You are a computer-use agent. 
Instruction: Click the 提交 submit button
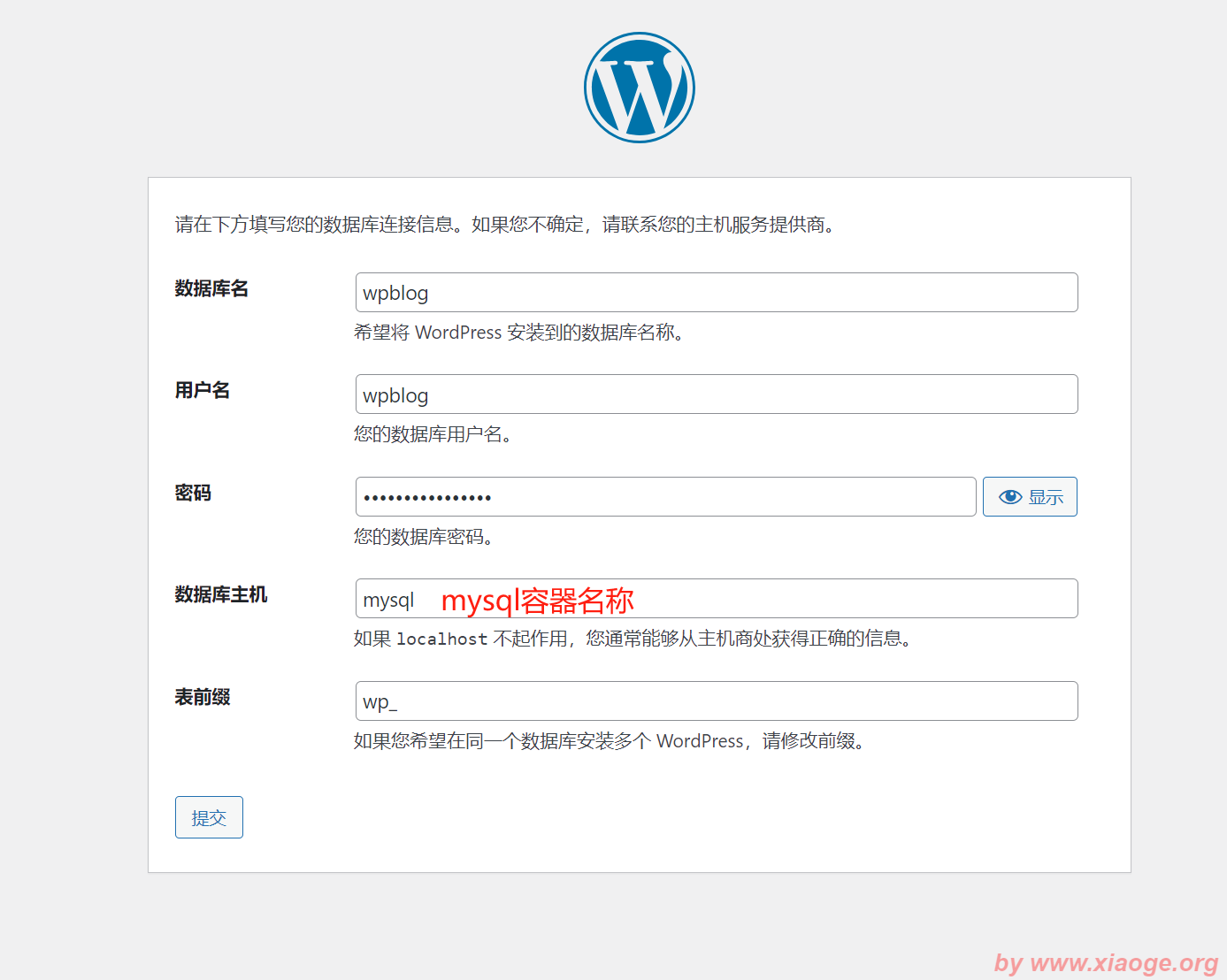coord(209,817)
